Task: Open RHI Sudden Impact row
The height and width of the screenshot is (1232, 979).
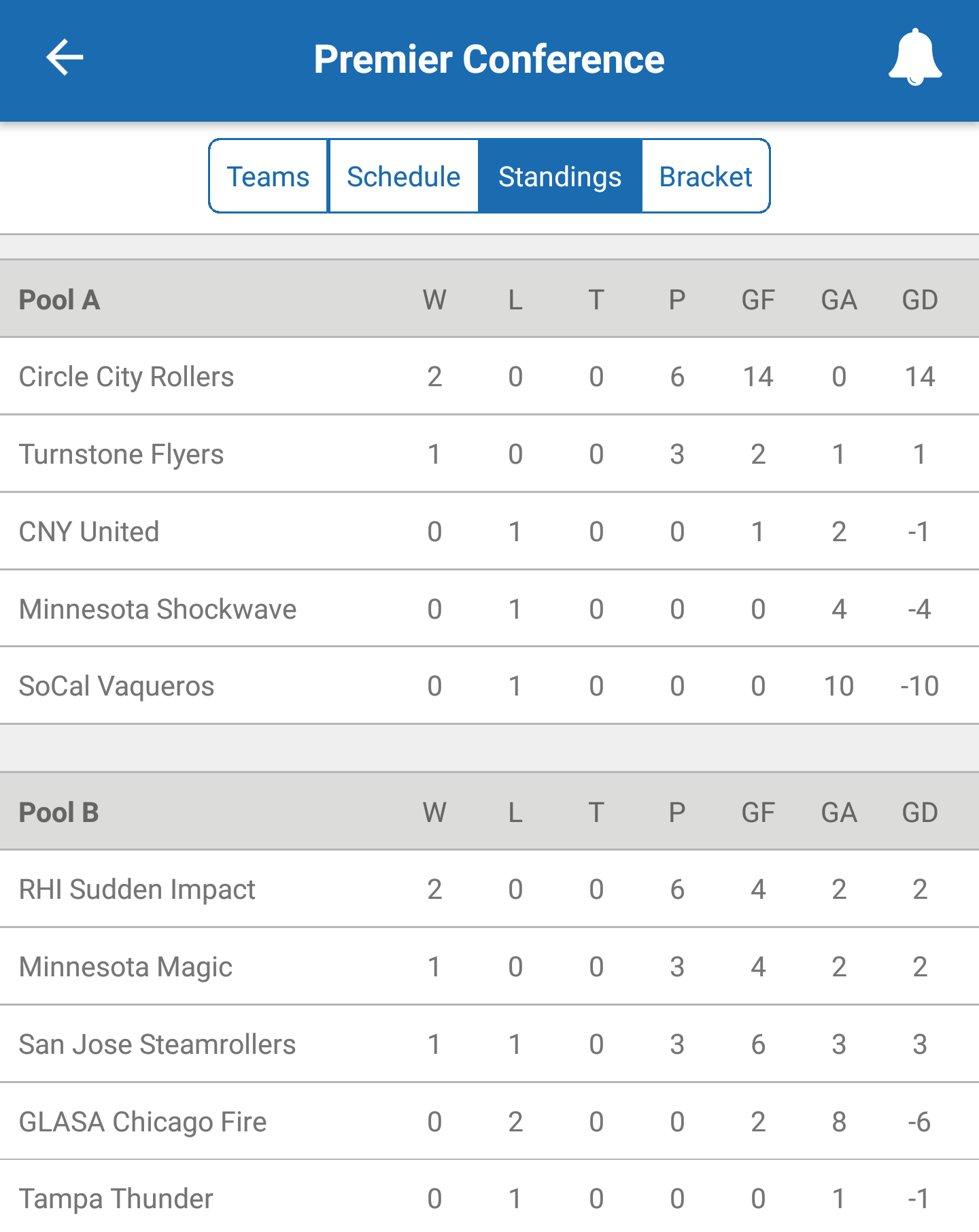Action: (x=137, y=889)
